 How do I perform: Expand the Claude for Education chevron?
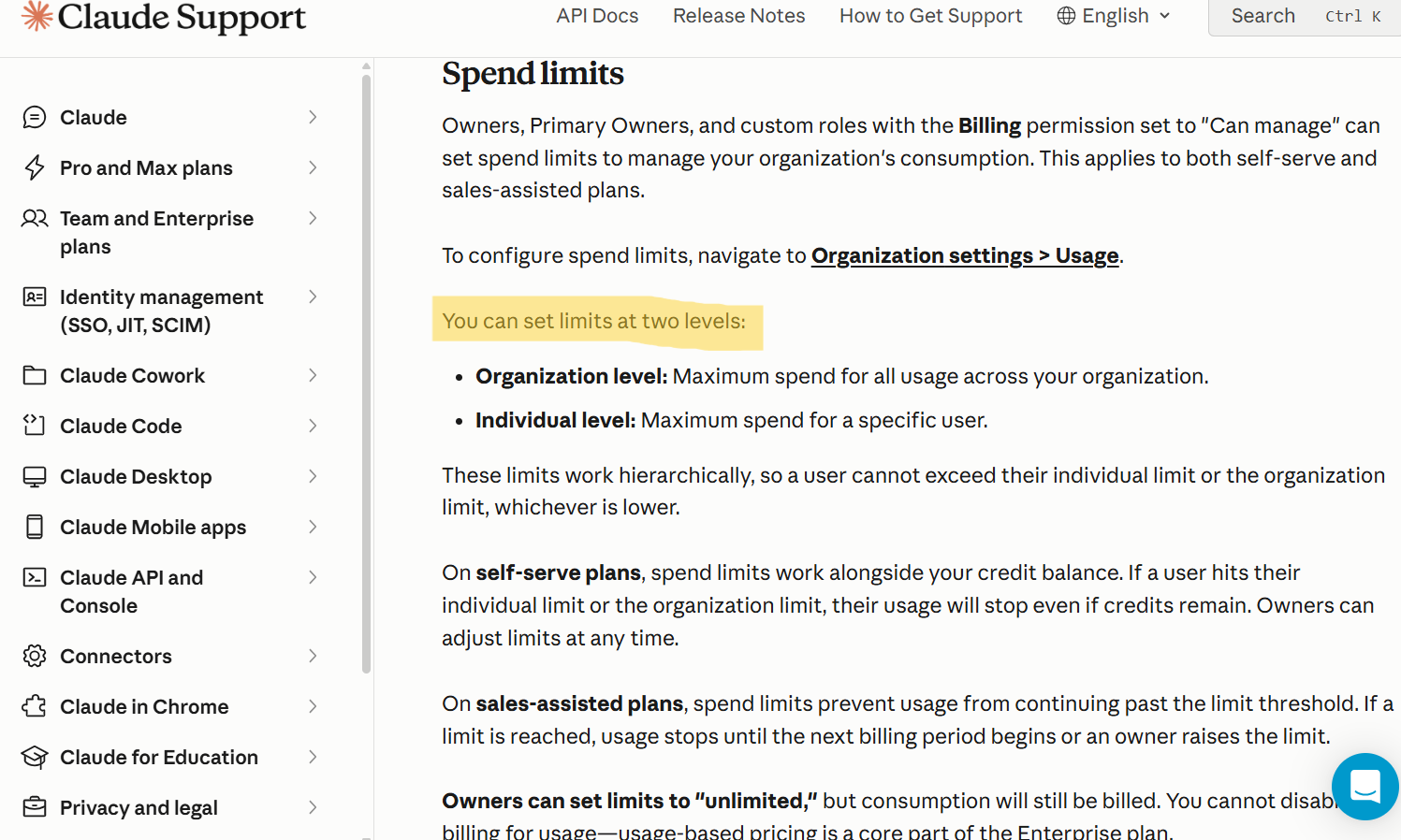coord(313,757)
